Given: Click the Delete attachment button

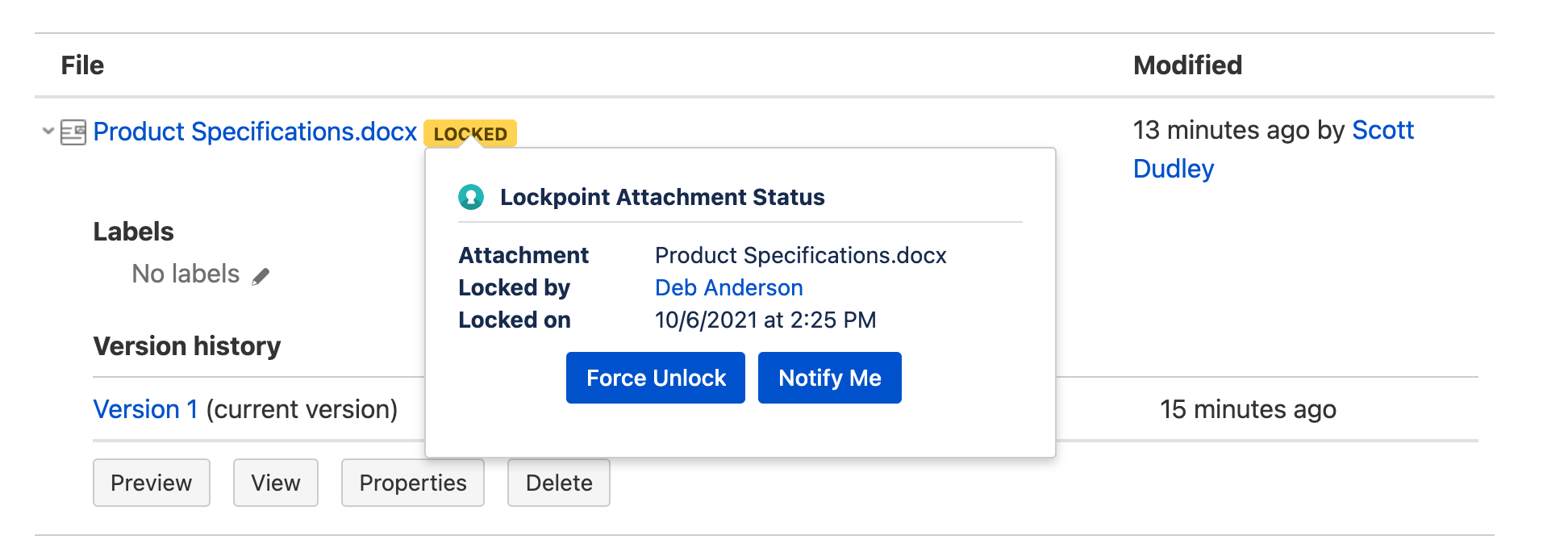Looking at the screenshot, I should (559, 483).
